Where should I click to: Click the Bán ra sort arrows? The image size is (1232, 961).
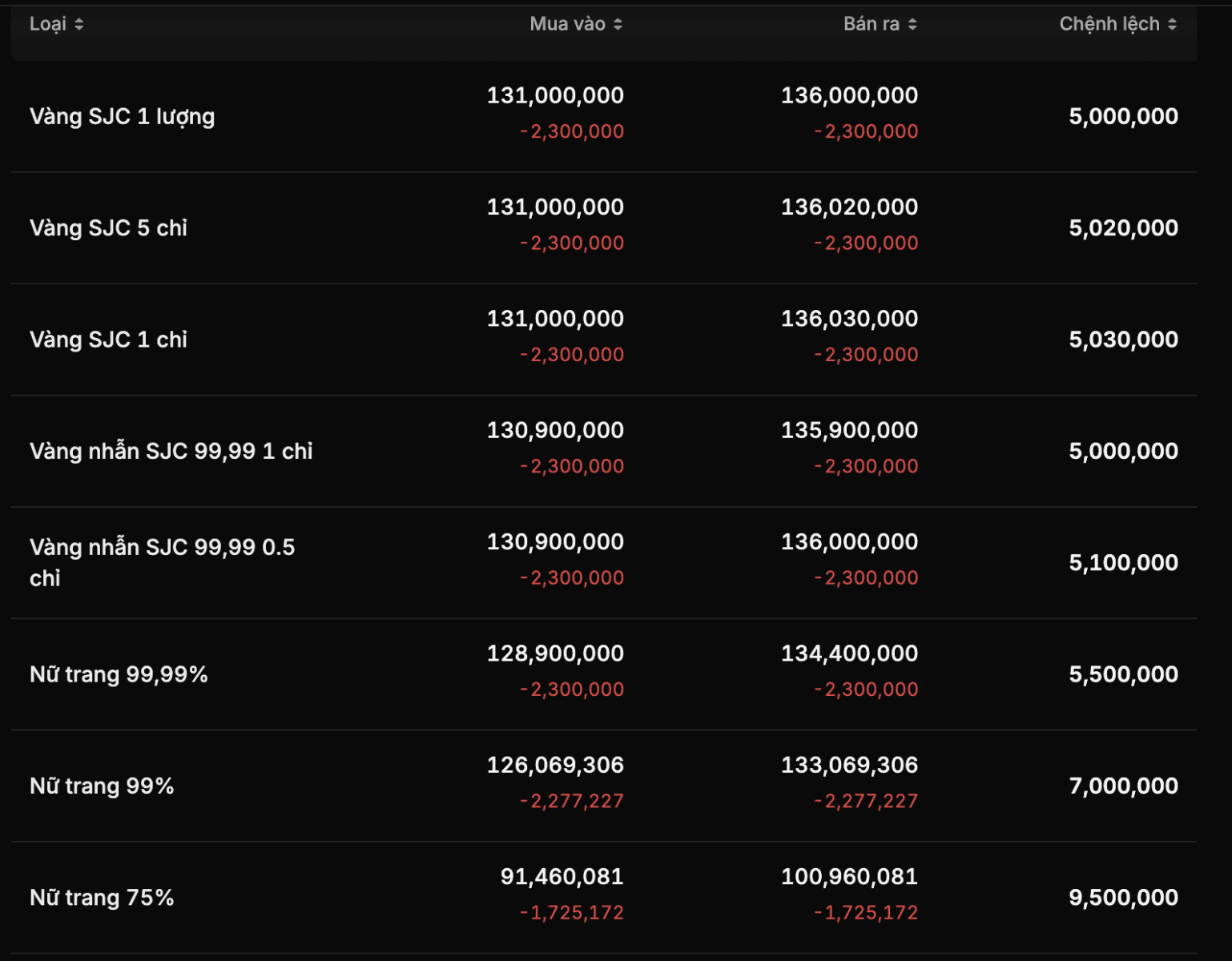click(x=912, y=24)
